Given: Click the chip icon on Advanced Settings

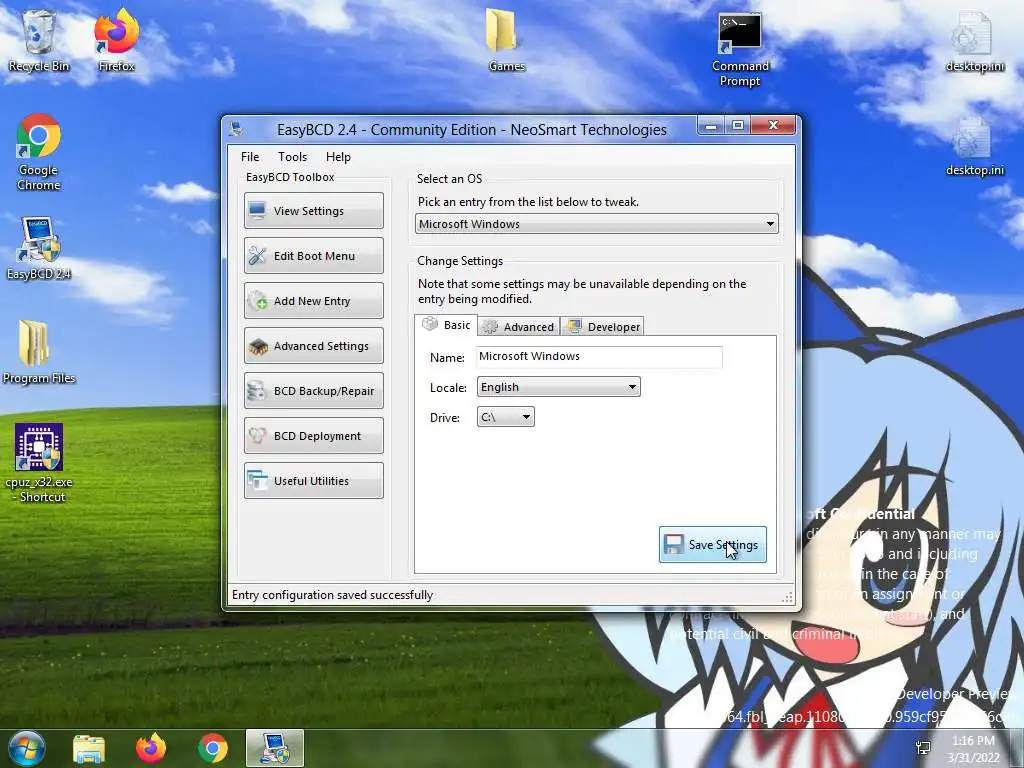Looking at the screenshot, I should tap(258, 346).
